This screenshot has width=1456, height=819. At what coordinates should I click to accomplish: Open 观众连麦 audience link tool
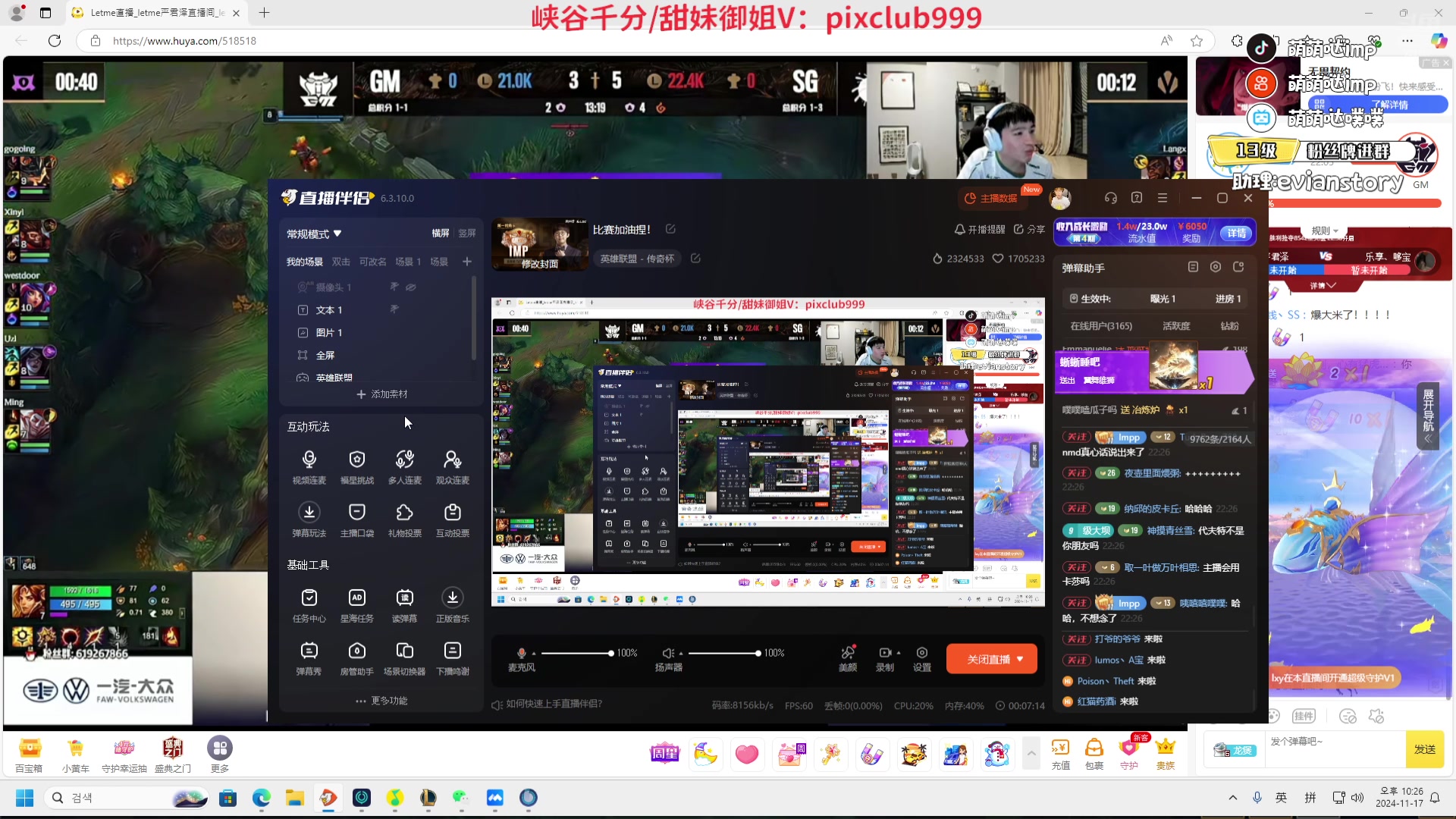(x=453, y=466)
